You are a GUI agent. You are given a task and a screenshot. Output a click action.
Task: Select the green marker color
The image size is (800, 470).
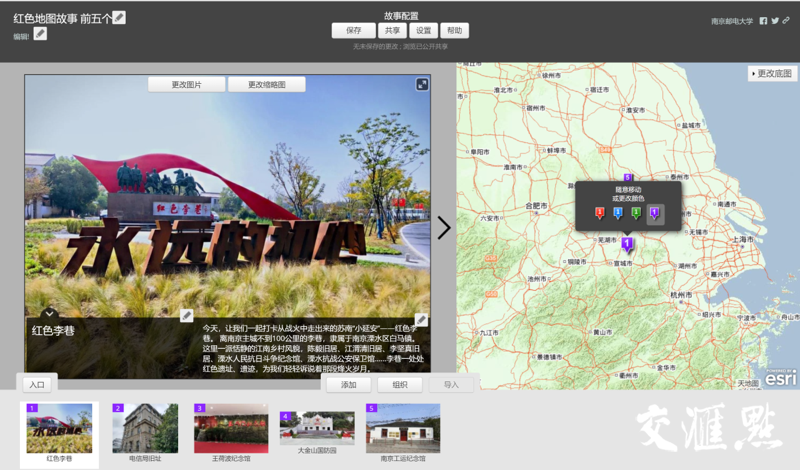[636, 212]
